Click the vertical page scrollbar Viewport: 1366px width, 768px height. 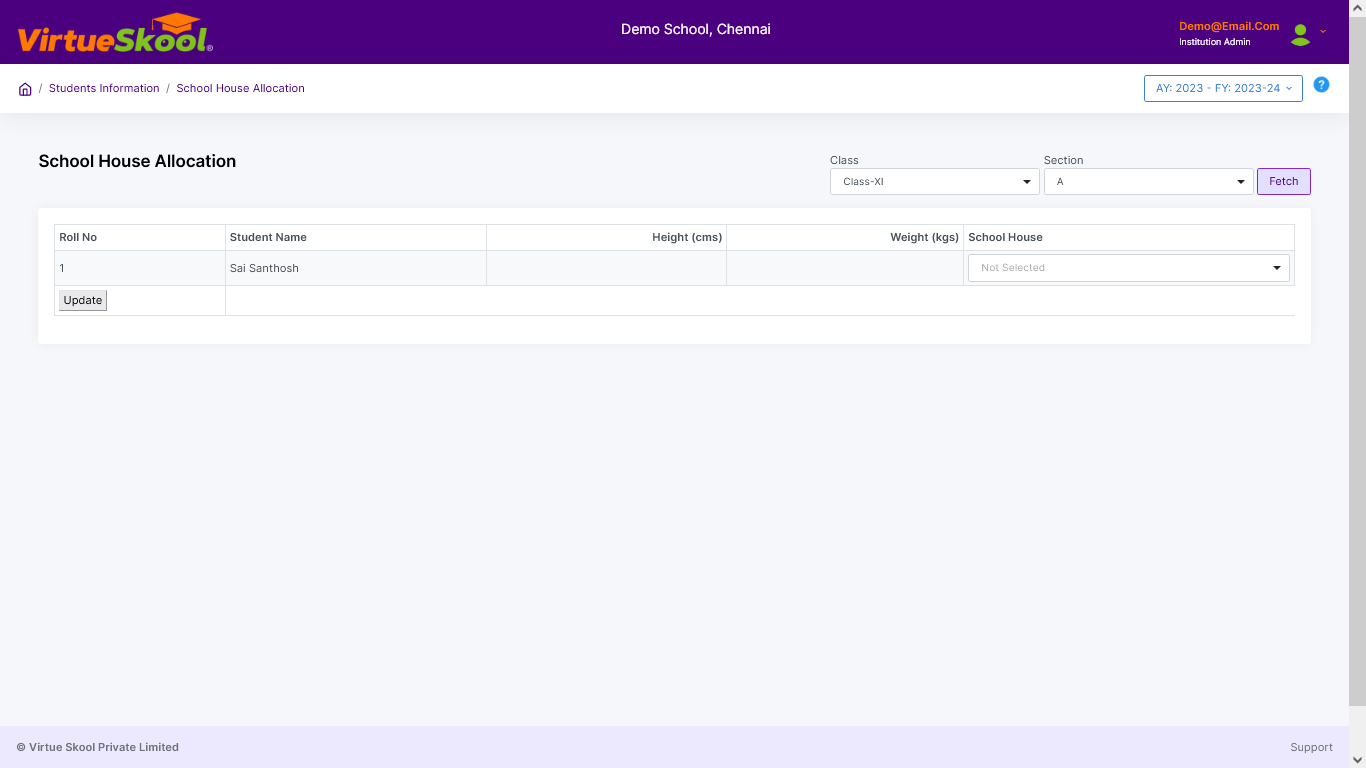pos(1357,360)
